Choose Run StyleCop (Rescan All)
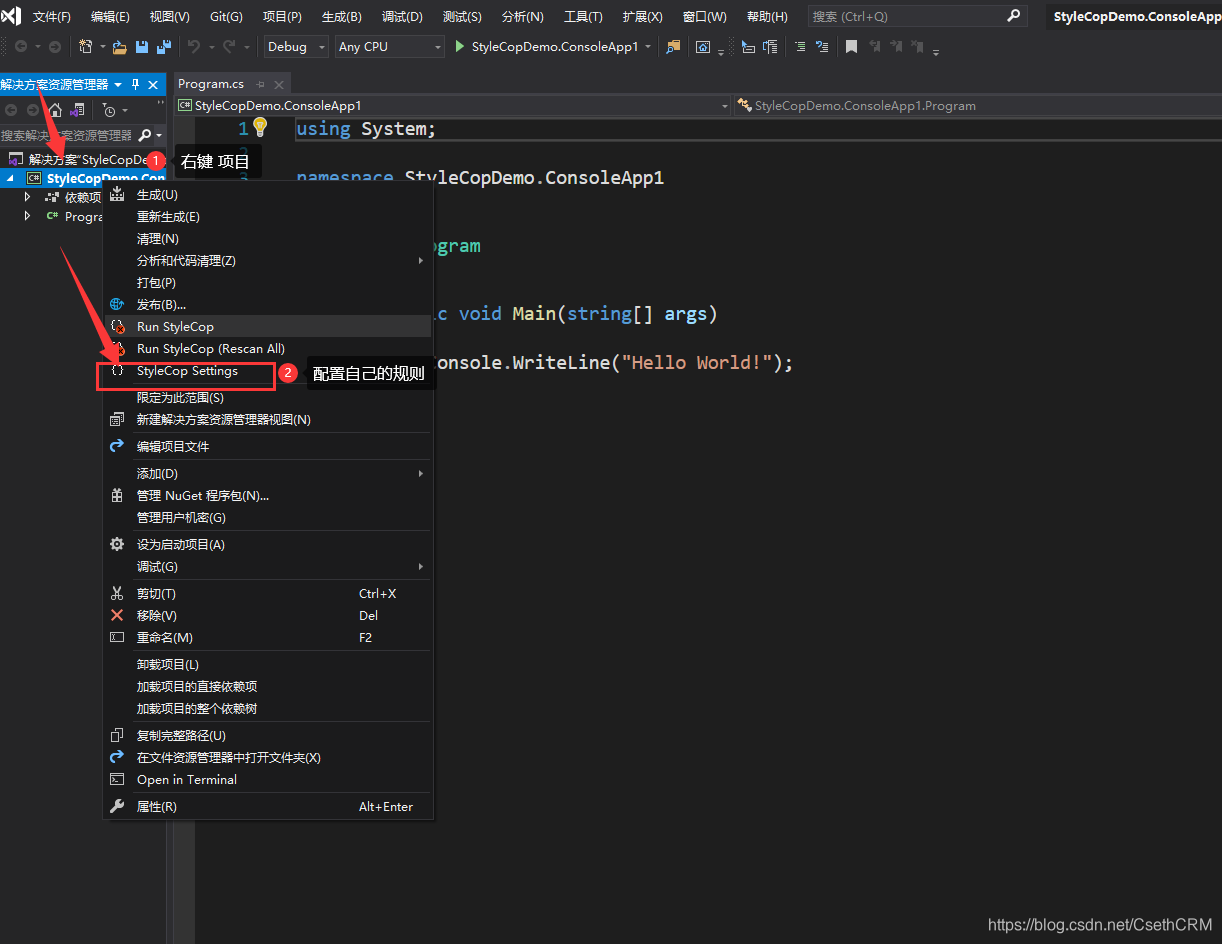Viewport: 1222px width, 944px height. tap(268, 349)
